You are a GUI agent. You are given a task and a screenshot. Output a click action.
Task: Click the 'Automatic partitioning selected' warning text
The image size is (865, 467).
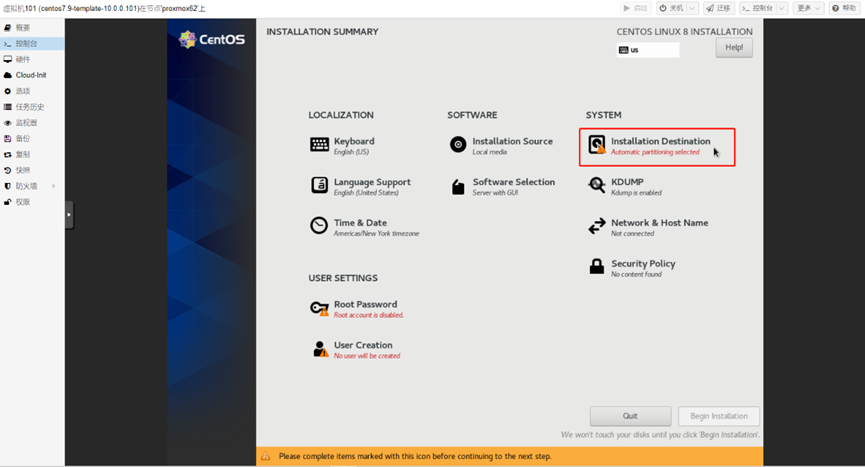655,152
